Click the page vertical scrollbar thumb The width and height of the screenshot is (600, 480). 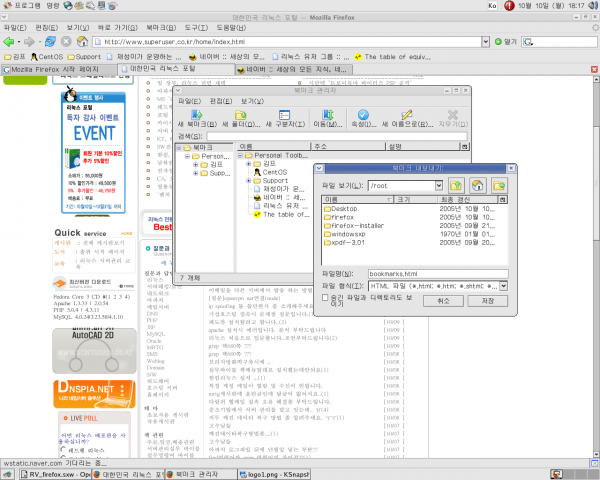pyautogui.click(x=596, y=182)
